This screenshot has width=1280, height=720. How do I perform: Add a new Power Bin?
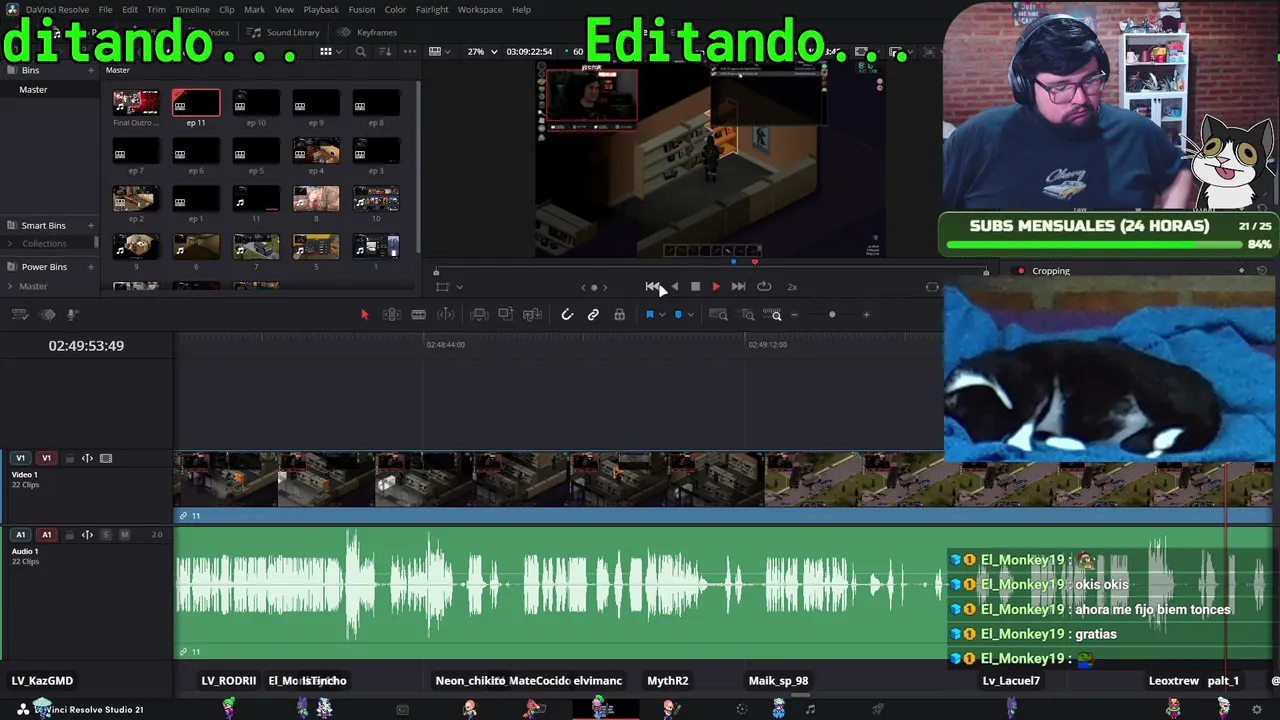tap(90, 267)
